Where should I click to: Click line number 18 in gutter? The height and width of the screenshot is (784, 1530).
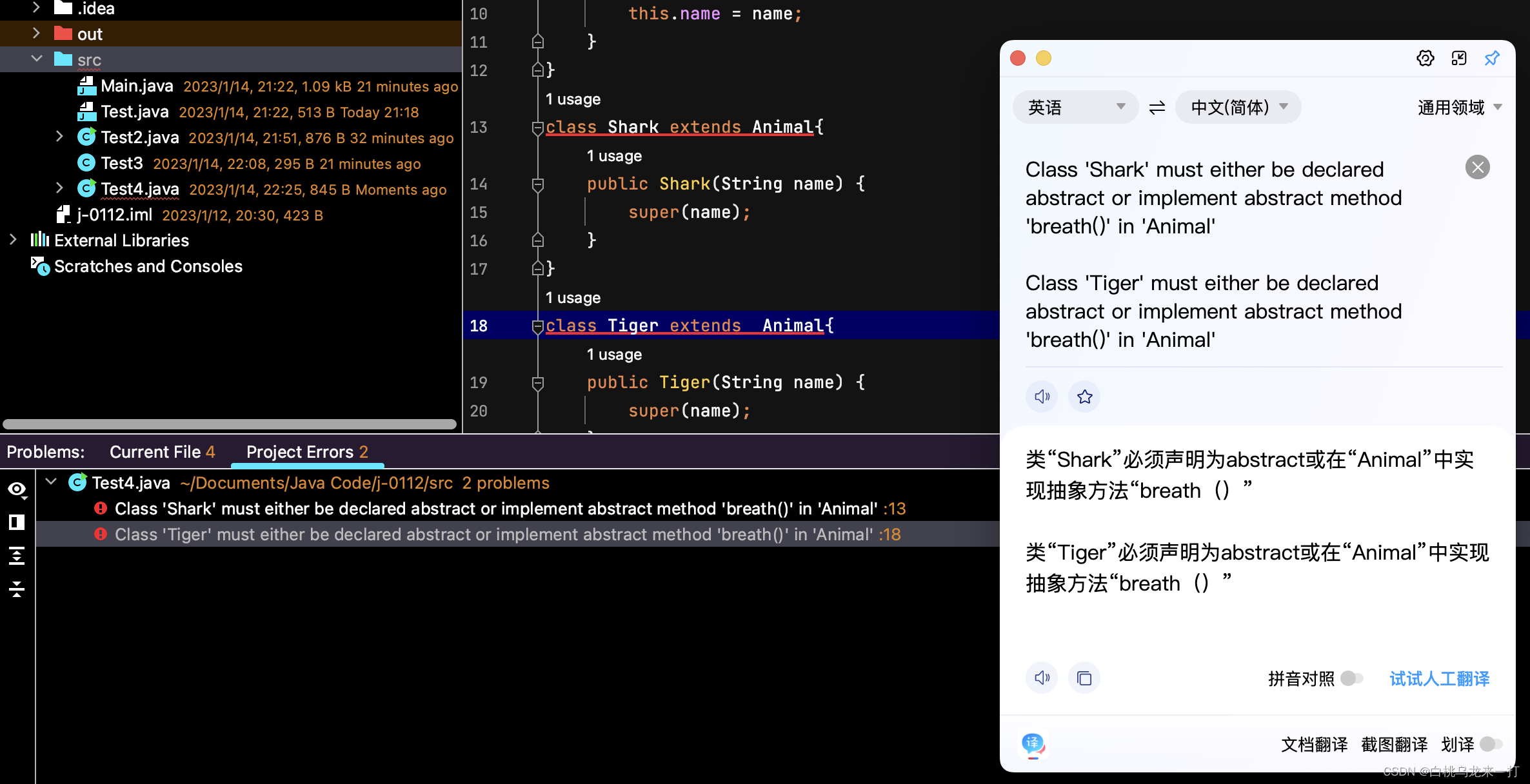479,326
